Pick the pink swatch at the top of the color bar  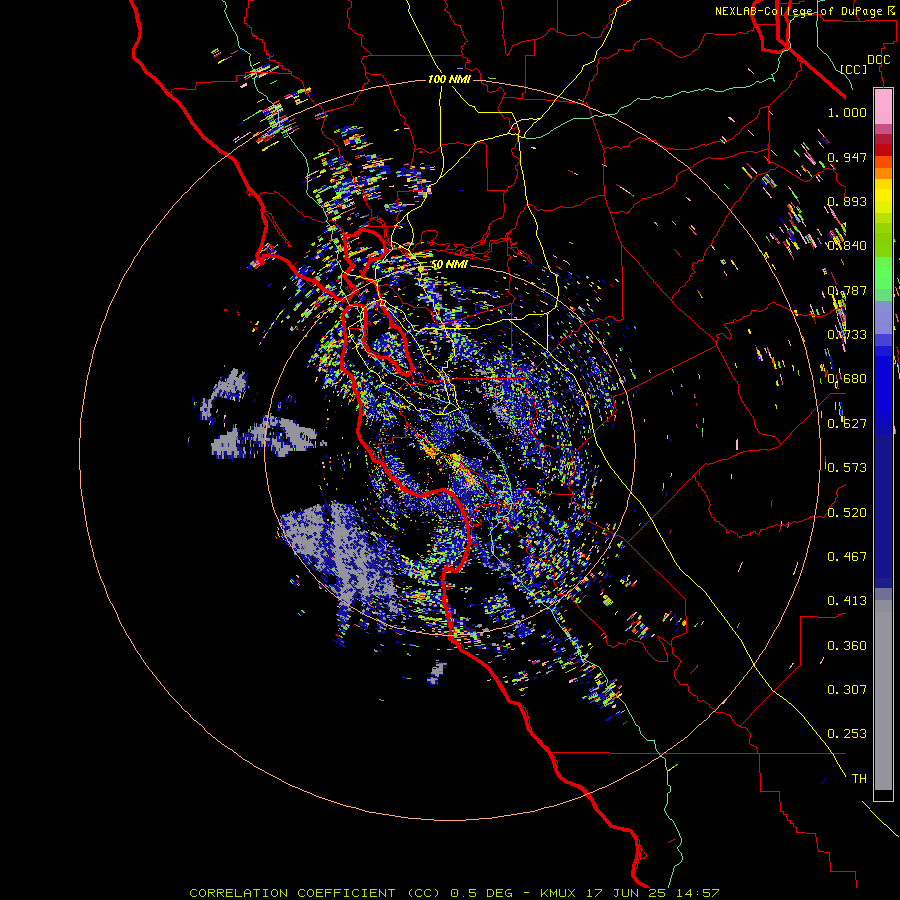click(x=883, y=106)
